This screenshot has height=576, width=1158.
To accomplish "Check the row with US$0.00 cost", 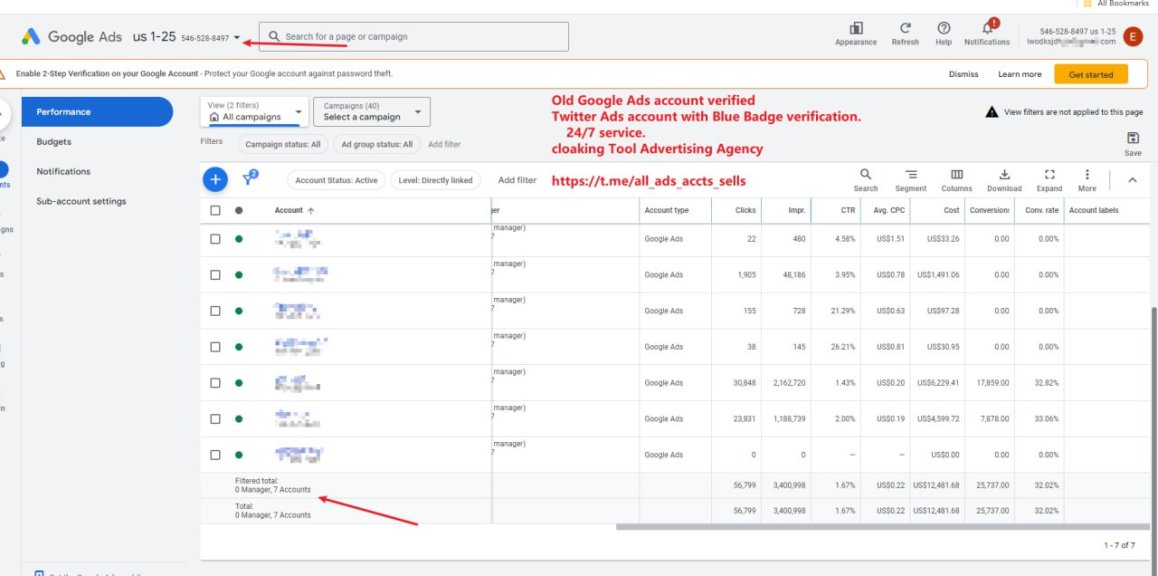I will (x=215, y=455).
